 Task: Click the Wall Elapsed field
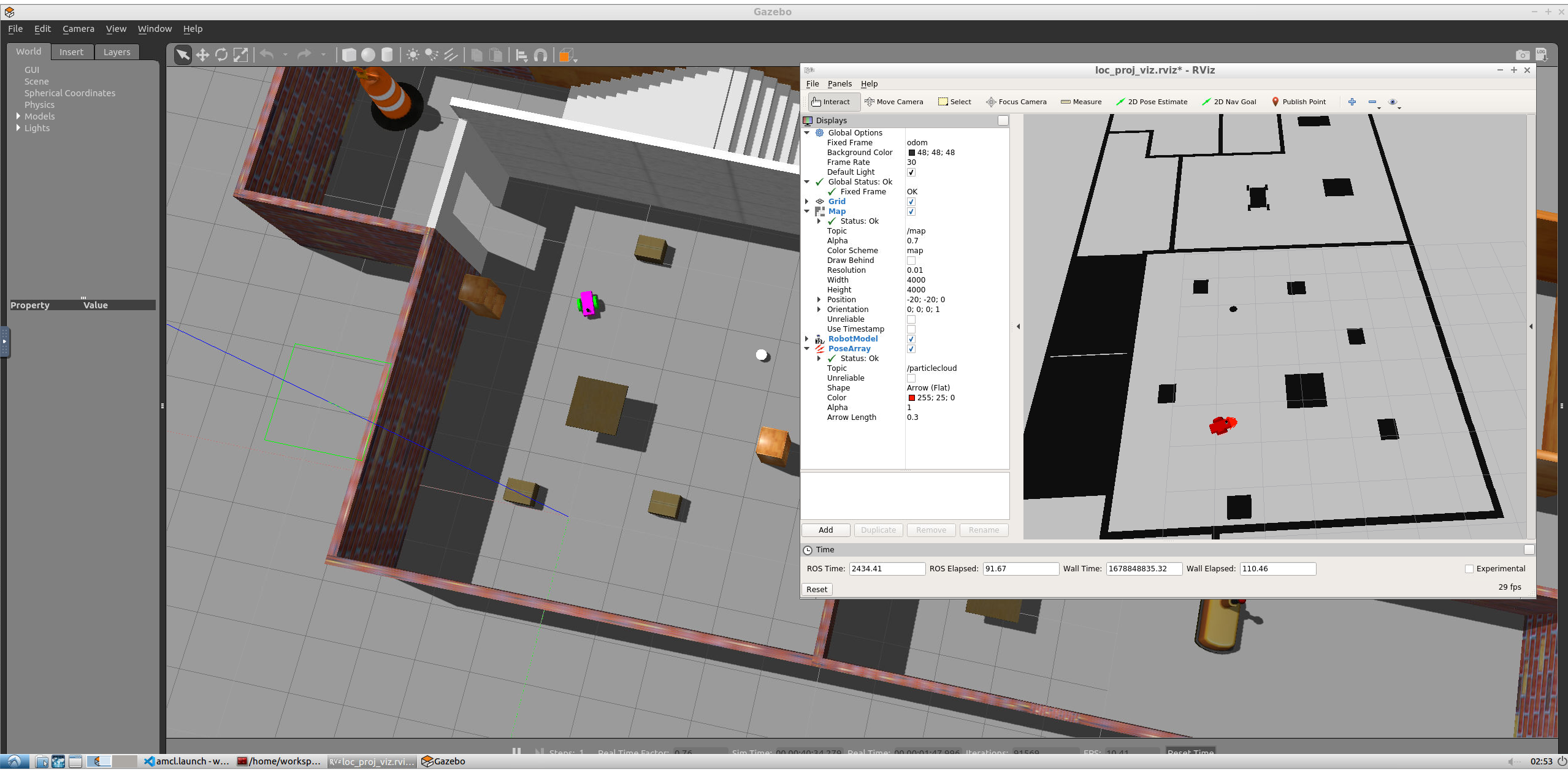1277,569
